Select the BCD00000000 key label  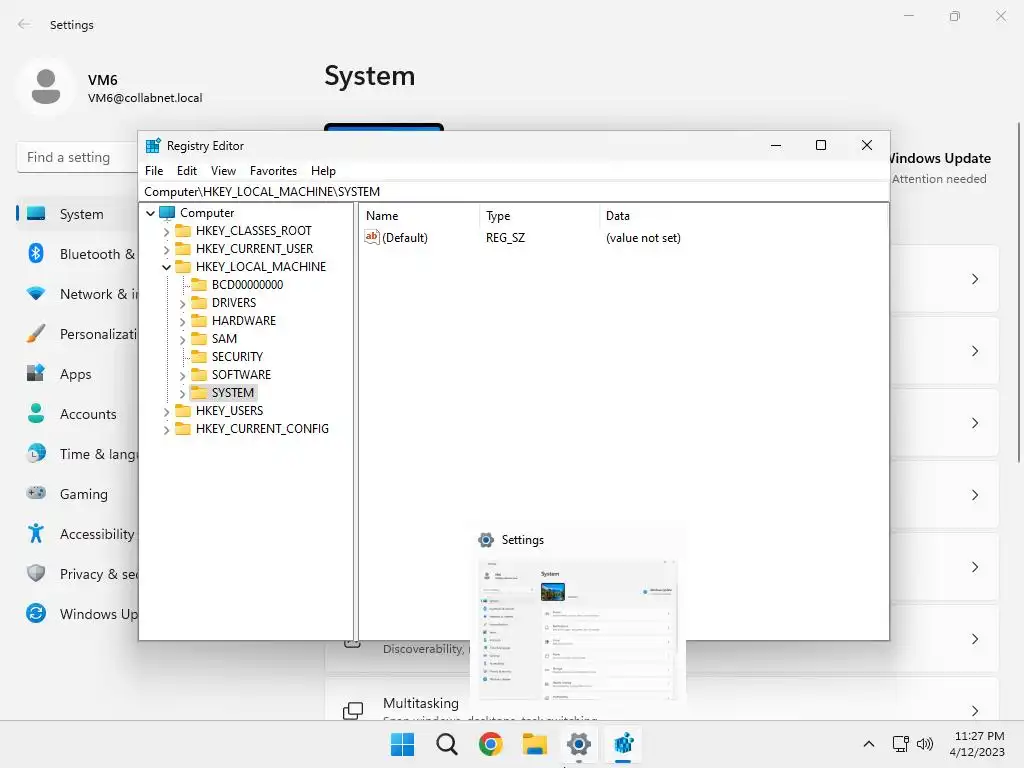click(248, 285)
